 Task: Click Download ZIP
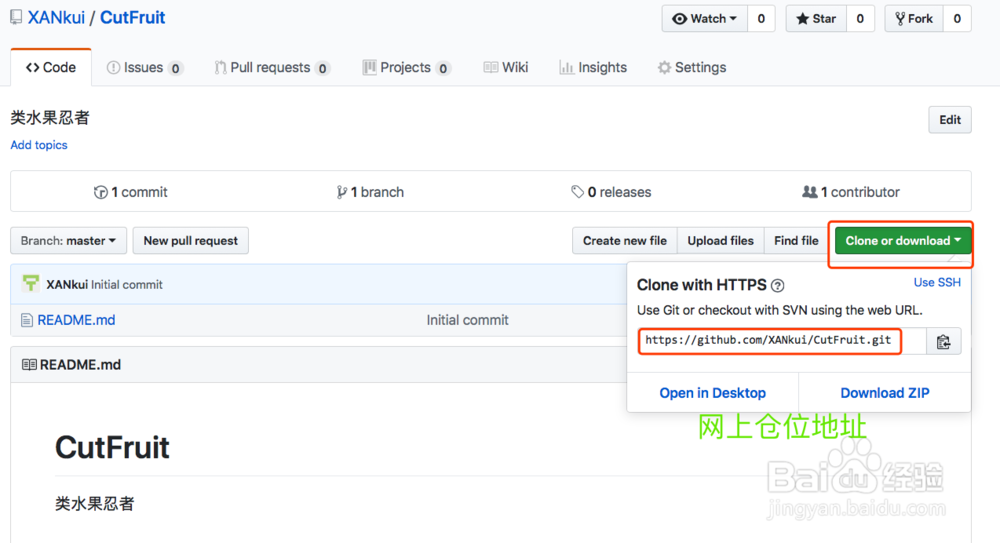885,392
